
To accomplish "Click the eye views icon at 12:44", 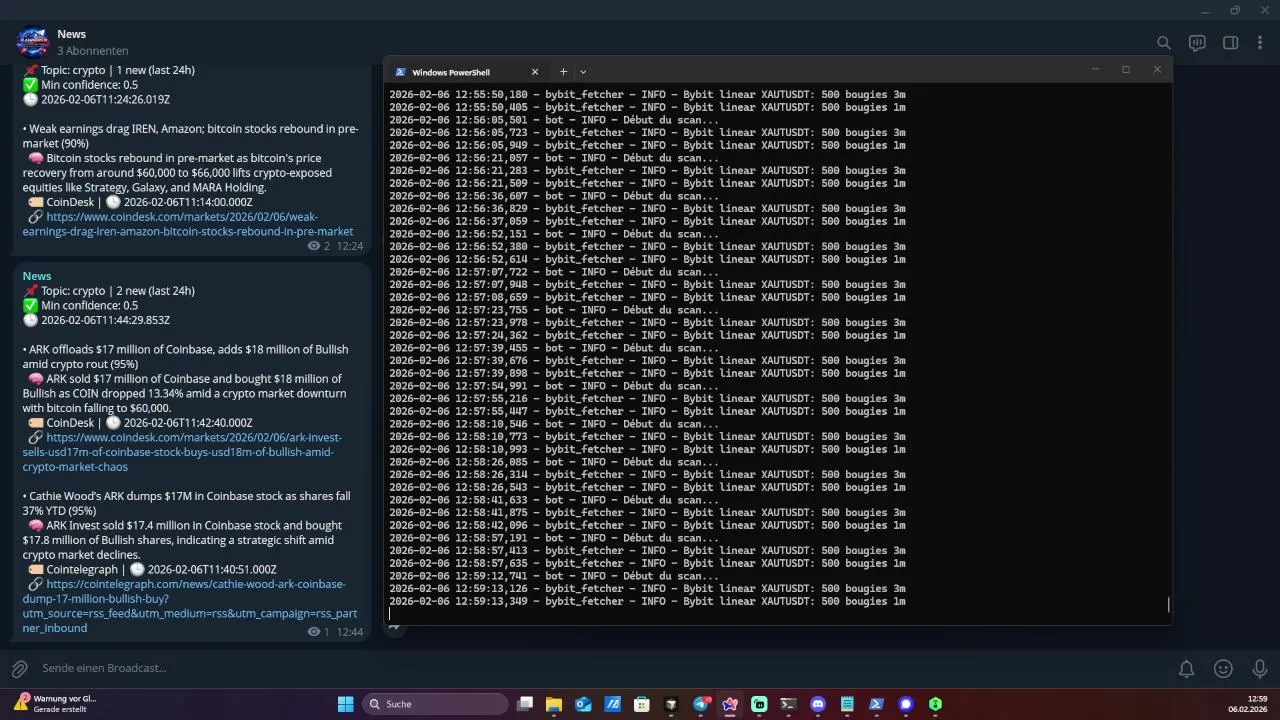I will point(314,632).
